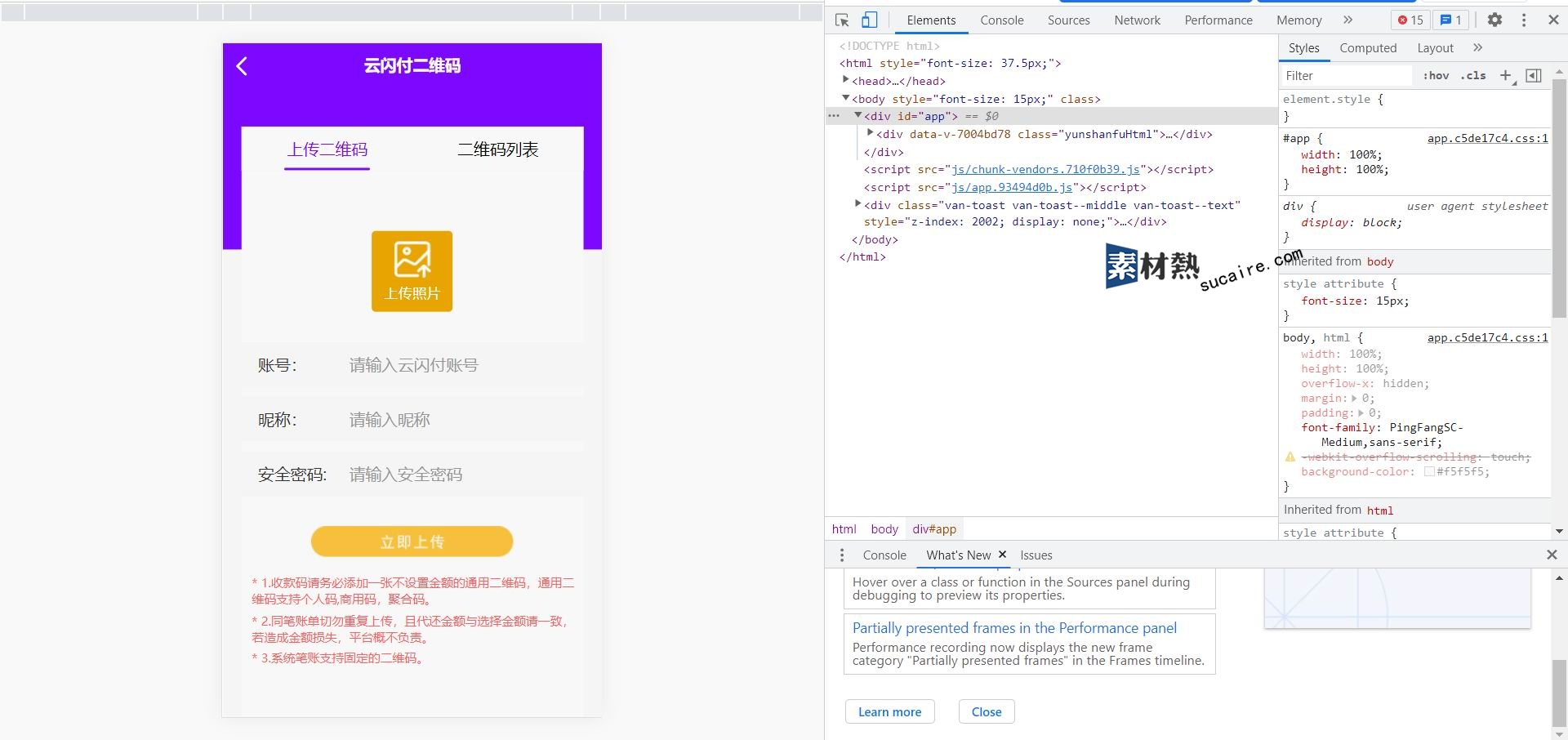
Task: Open js/chunk-vendors.710f0b39.js script link
Action: (1045, 169)
